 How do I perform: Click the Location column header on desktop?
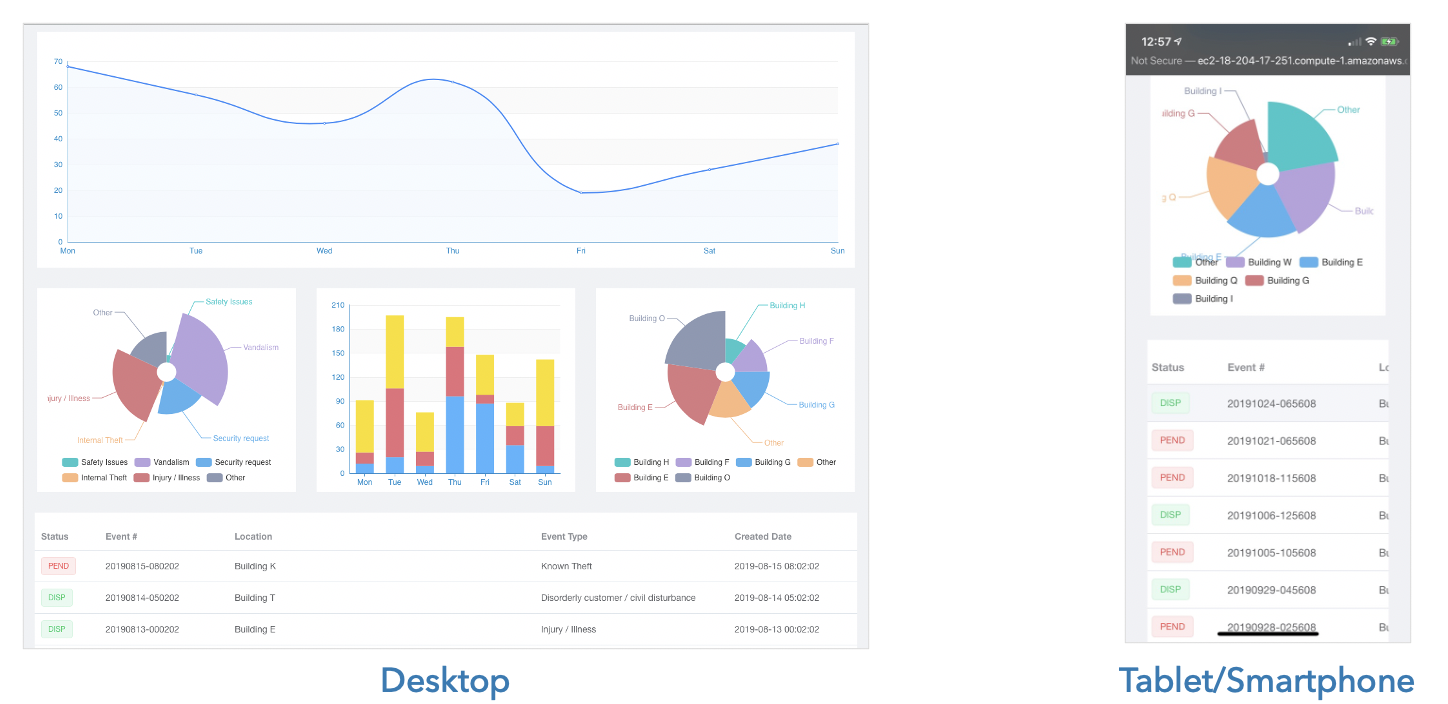click(x=253, y=537)
